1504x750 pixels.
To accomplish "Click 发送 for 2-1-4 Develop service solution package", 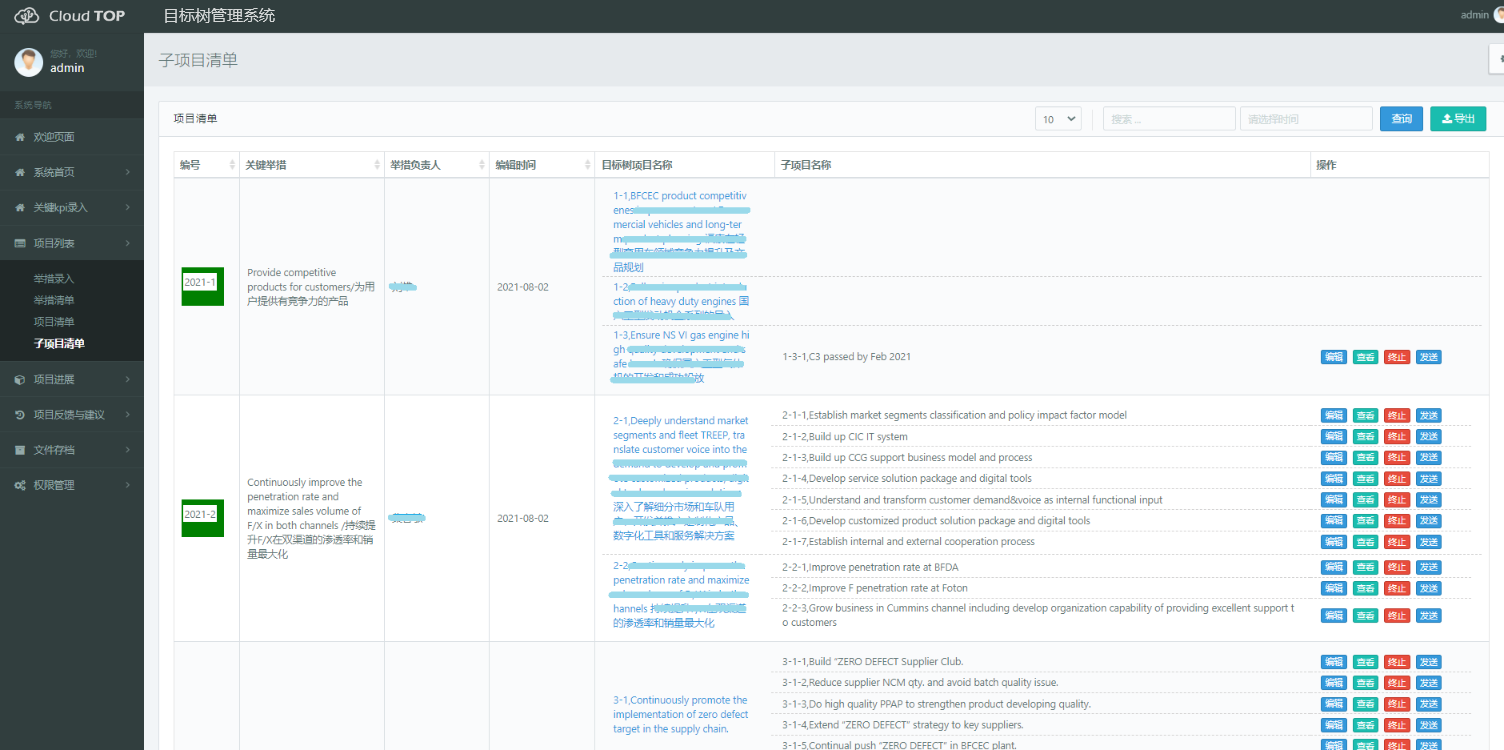I will (1429, 478).
